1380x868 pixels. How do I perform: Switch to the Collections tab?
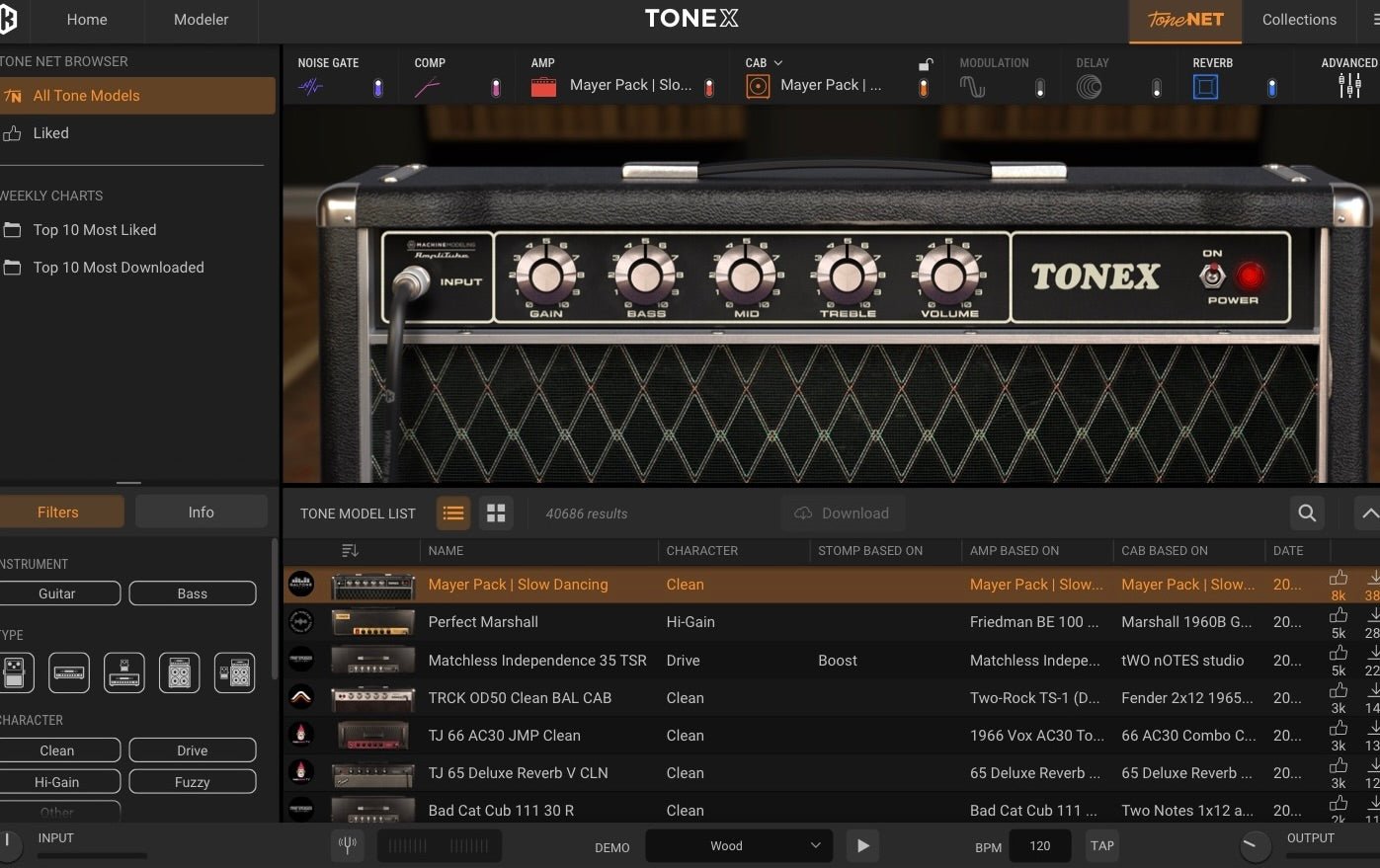click(x=1298, y=19)
